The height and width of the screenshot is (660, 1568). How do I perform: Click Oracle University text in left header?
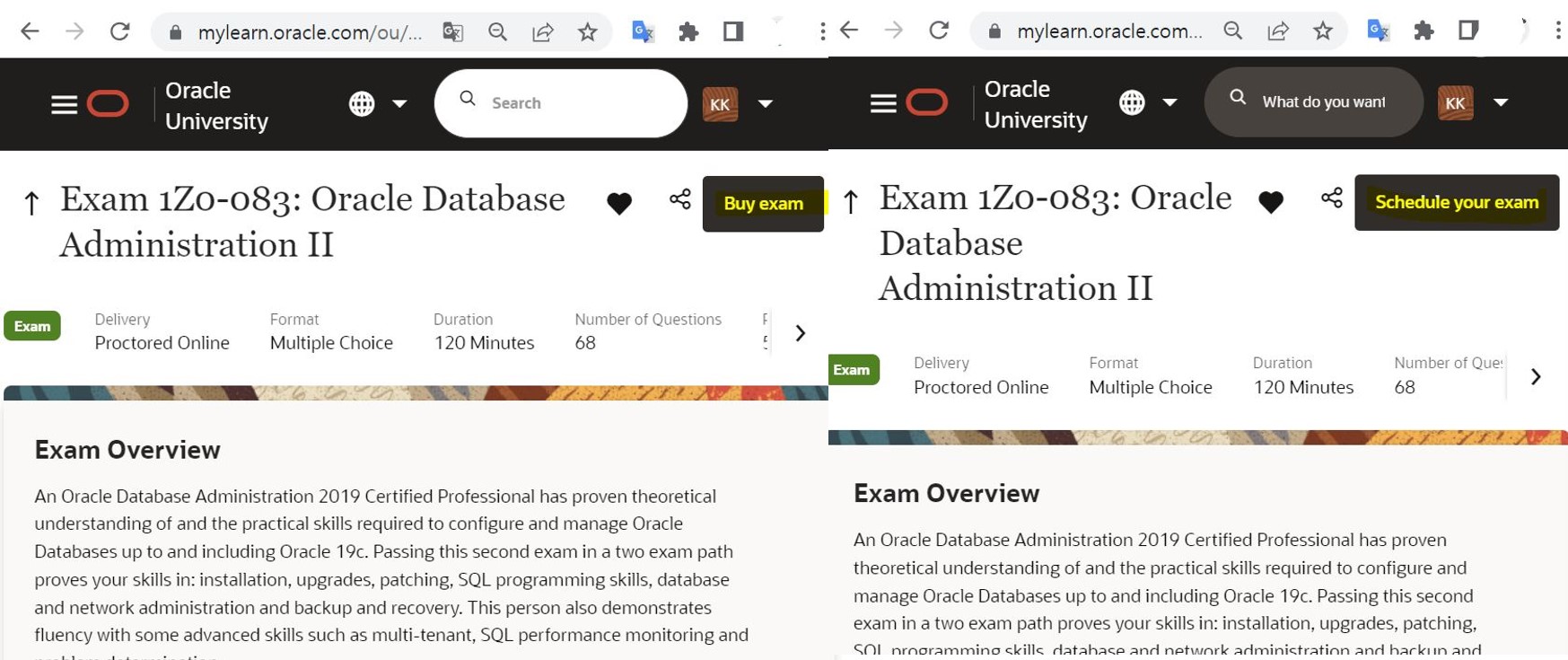[216, 106]
